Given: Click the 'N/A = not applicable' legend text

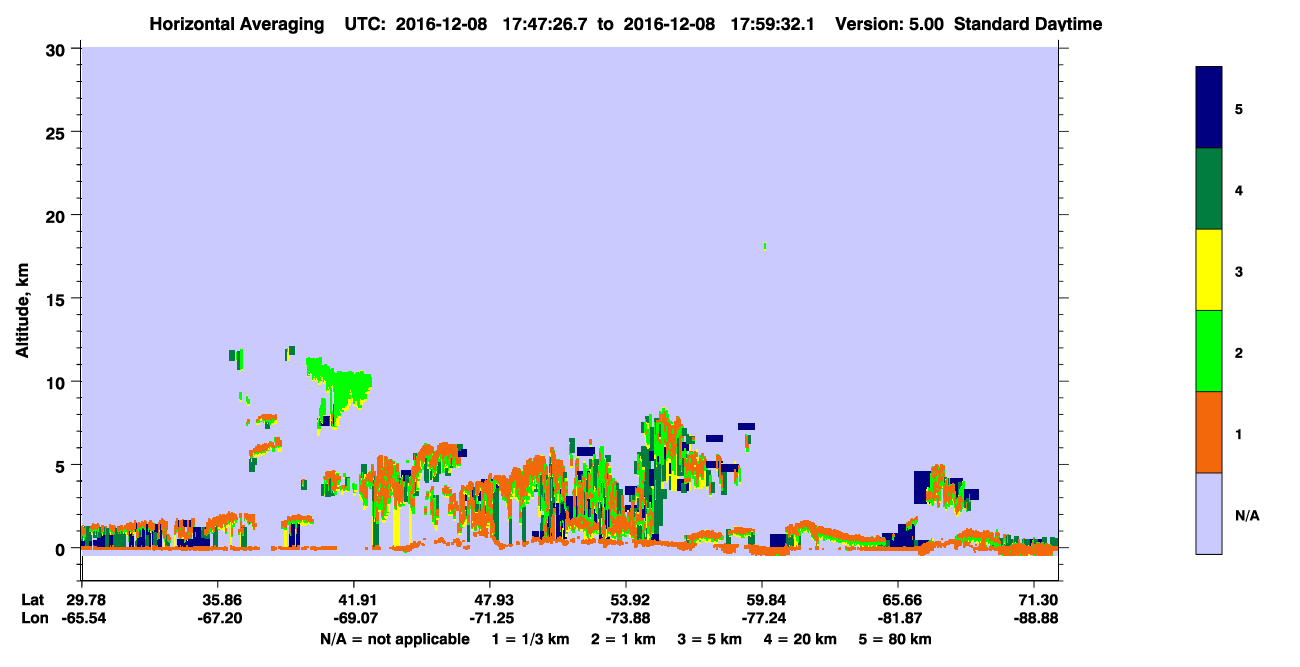Looking at the screenshot, I should (x=394, y=639).
